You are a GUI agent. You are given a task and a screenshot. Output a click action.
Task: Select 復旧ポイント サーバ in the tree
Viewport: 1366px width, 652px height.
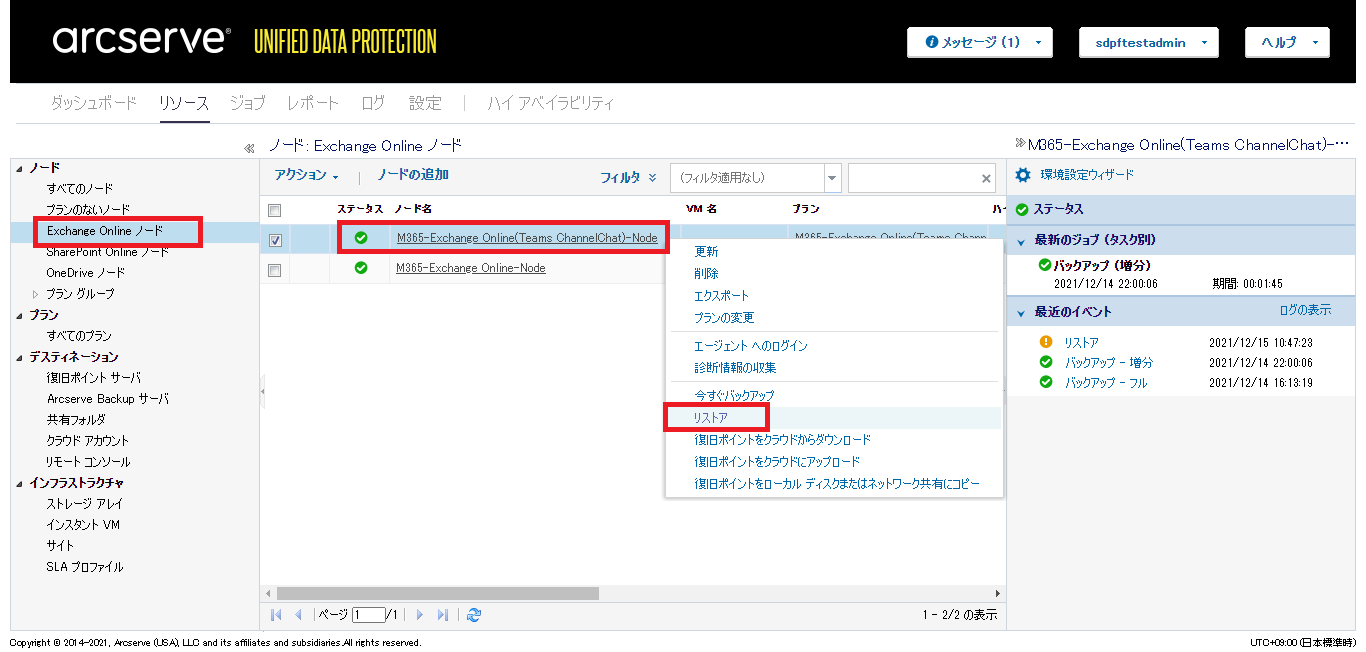[x=94, y=378]
